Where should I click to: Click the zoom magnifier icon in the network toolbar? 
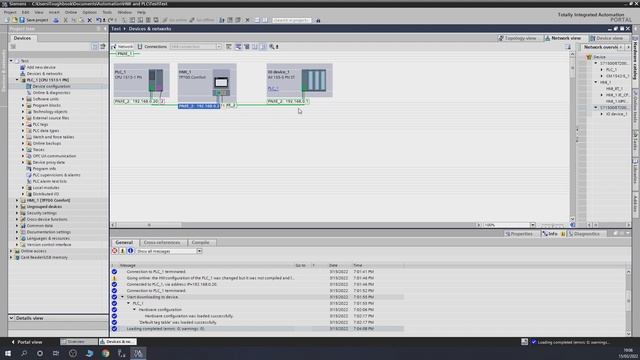(x=272, y=47)
